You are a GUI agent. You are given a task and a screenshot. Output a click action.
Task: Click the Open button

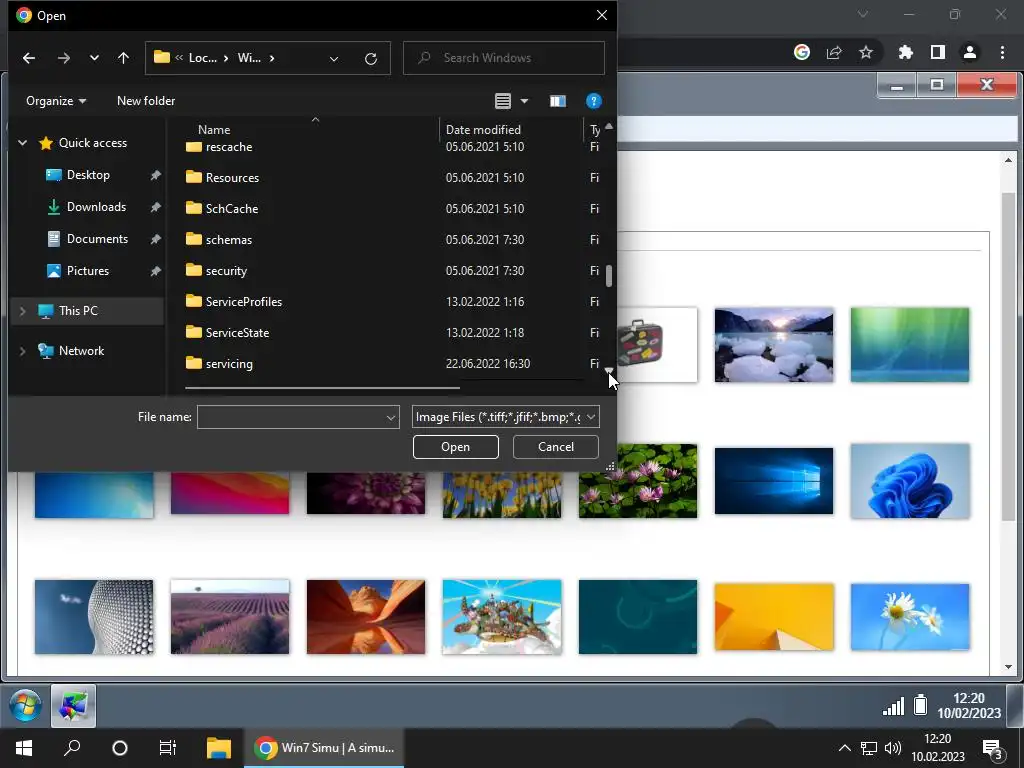coord(455,447)
